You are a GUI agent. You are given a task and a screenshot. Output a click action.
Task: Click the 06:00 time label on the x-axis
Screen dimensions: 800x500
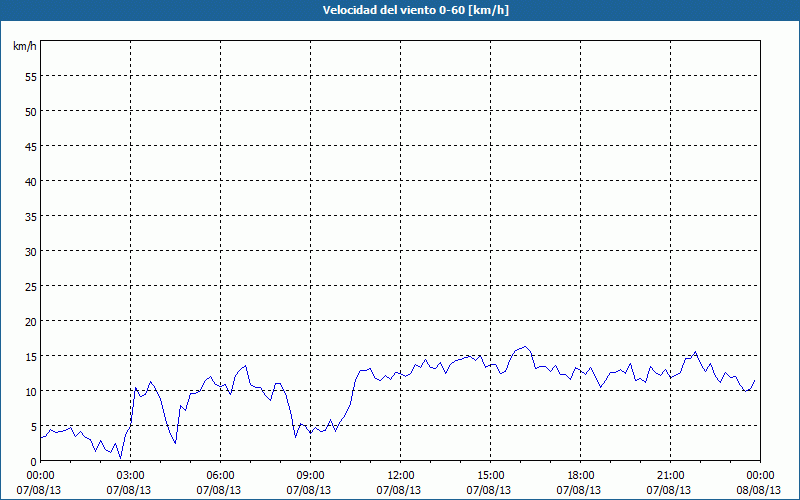click(x=220, y=476)
